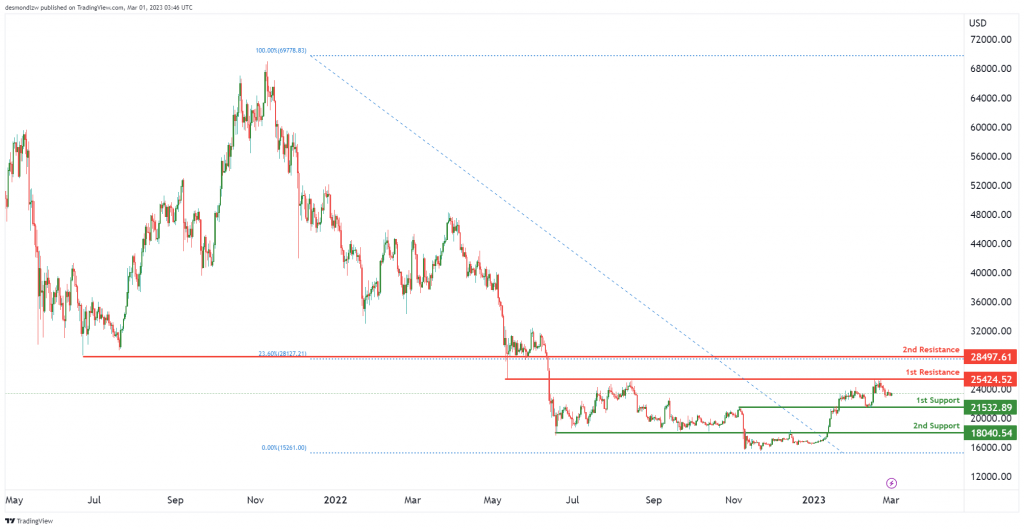Select the 2nd Support text label
Image resolution: width=1024 pixels, height=530 pixels.
point(936,425)
